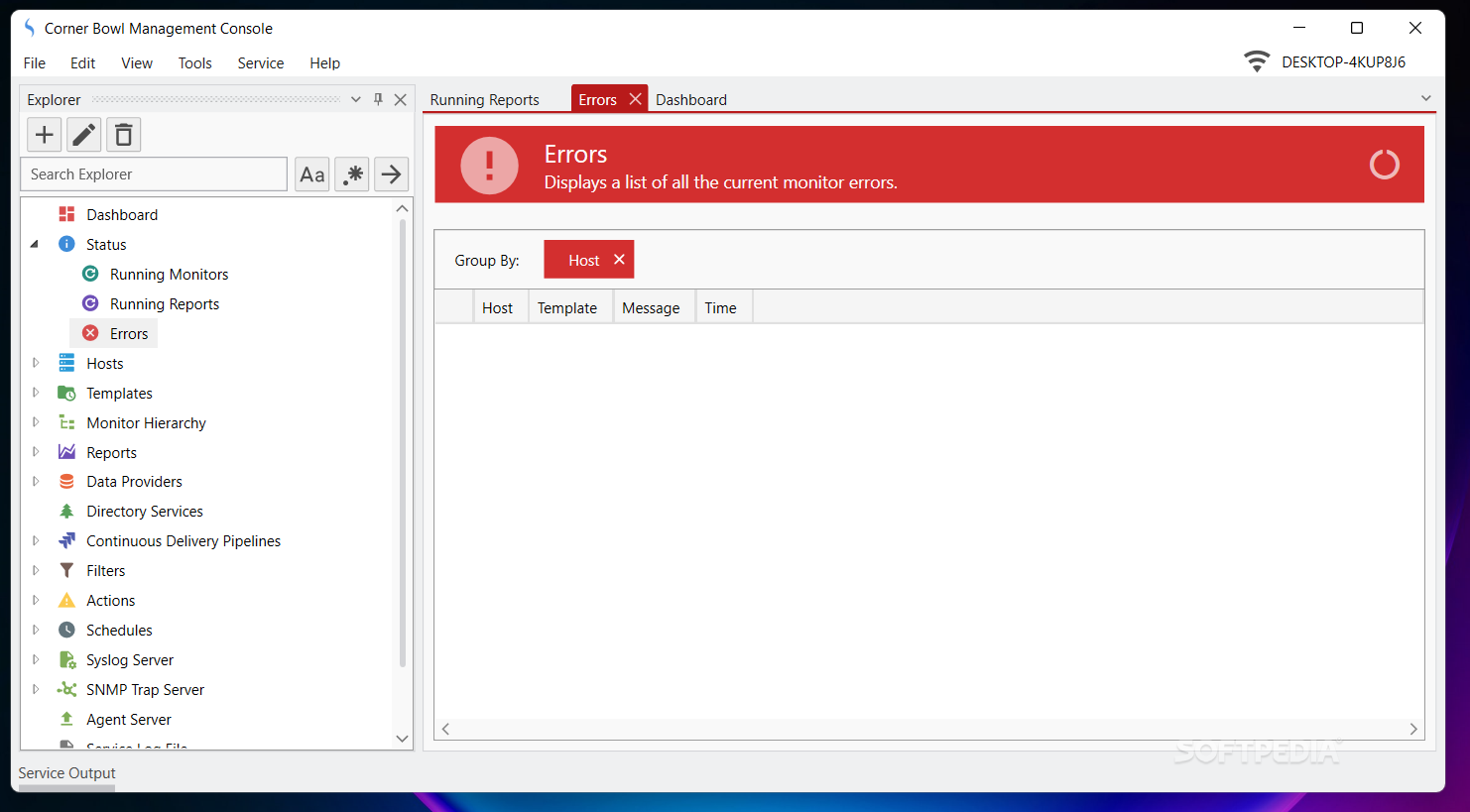Expand the Hosts tree node
Viewport: 1470px width, 812px height.
(x=36, y=363)
